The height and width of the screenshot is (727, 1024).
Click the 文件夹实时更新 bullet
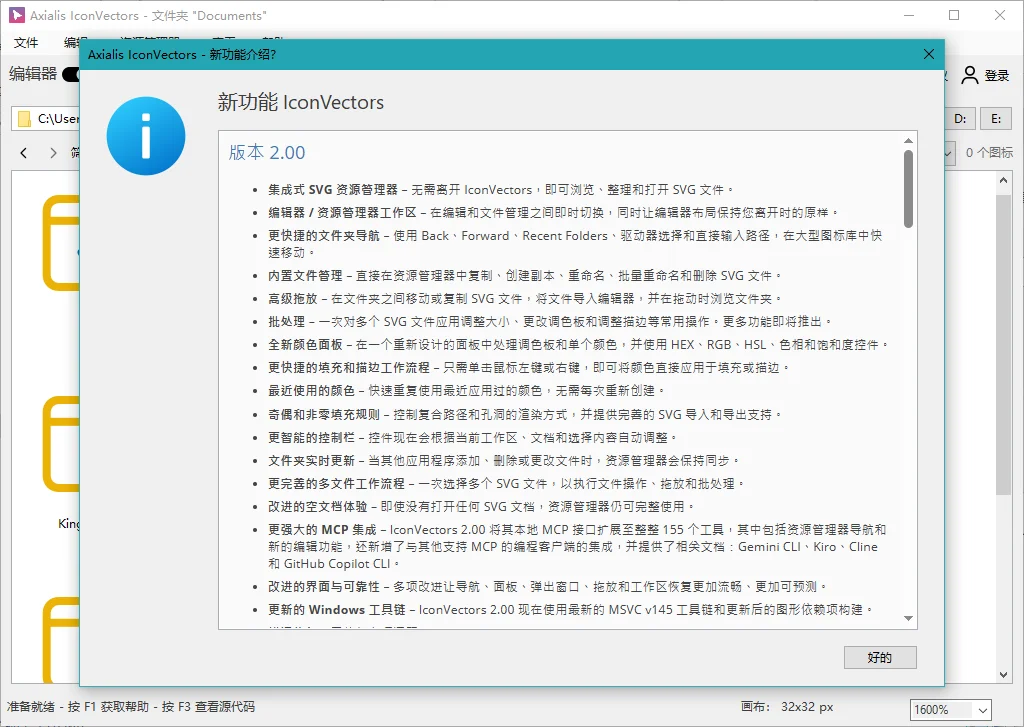pos(504,460)
